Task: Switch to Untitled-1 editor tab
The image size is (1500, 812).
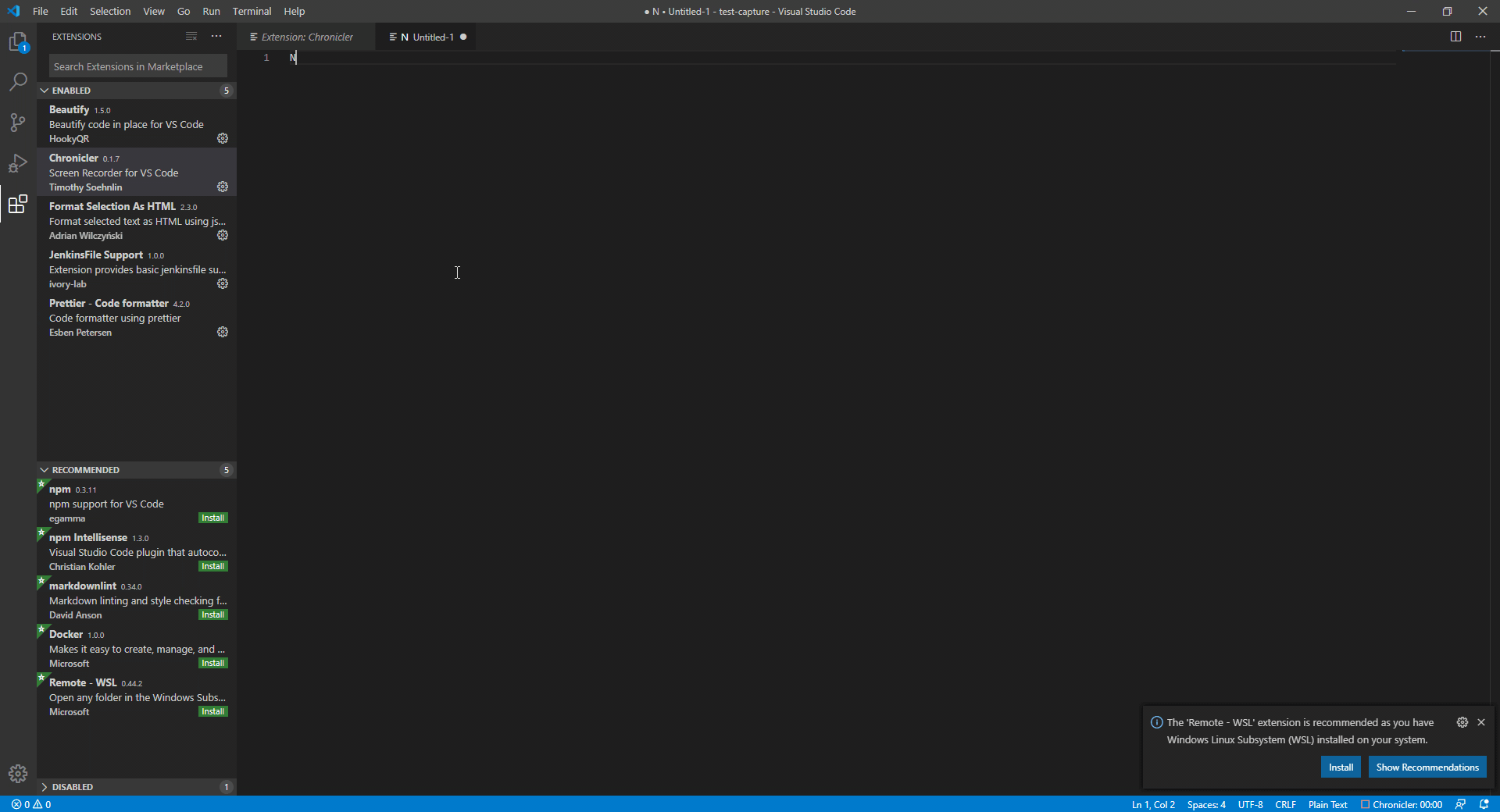Action: pos(427,37)
